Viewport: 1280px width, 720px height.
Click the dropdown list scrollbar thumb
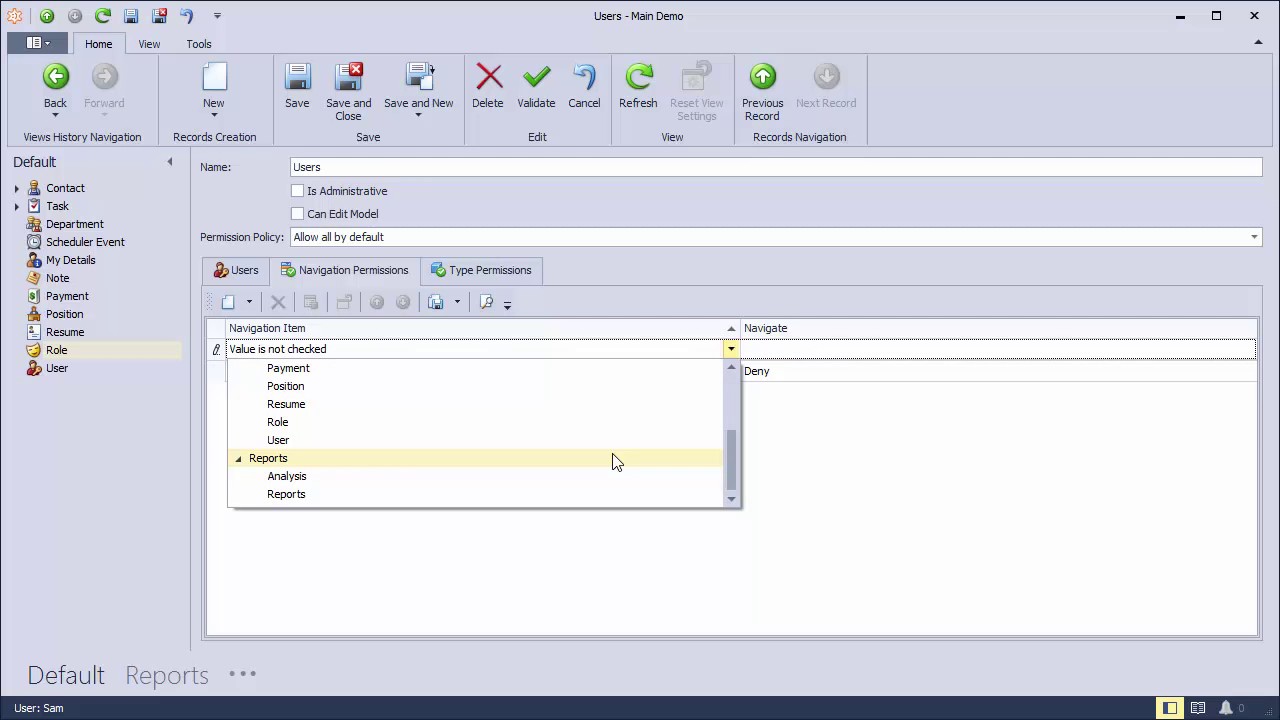731,460
